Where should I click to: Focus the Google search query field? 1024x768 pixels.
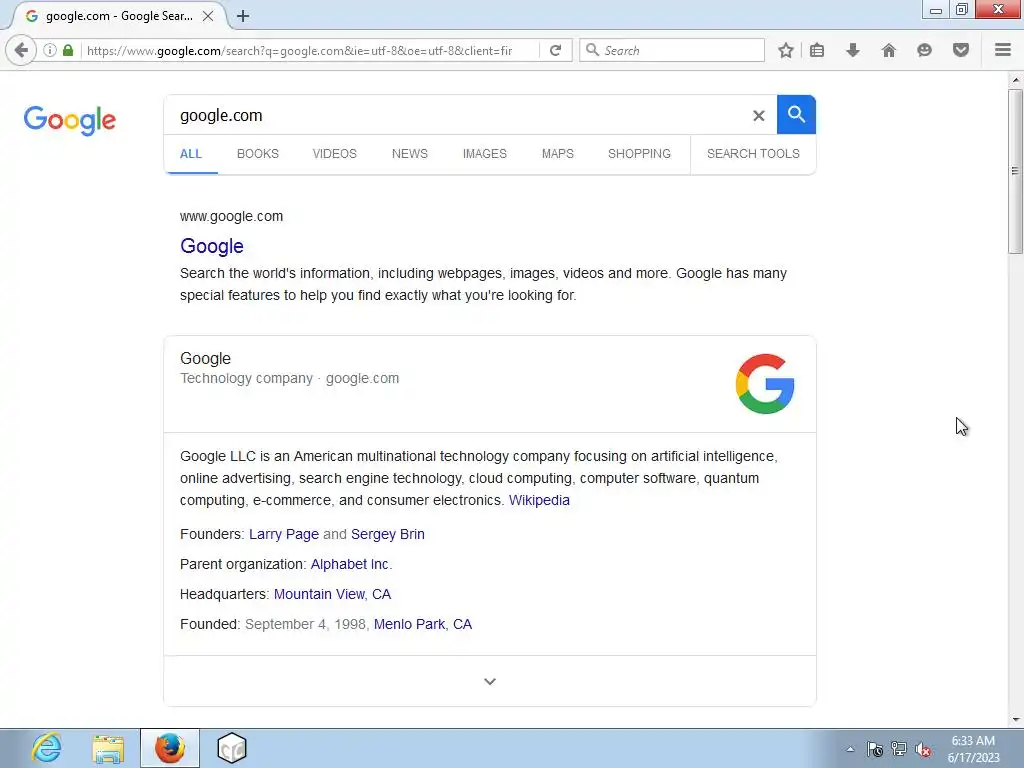(x=457, y=116)
